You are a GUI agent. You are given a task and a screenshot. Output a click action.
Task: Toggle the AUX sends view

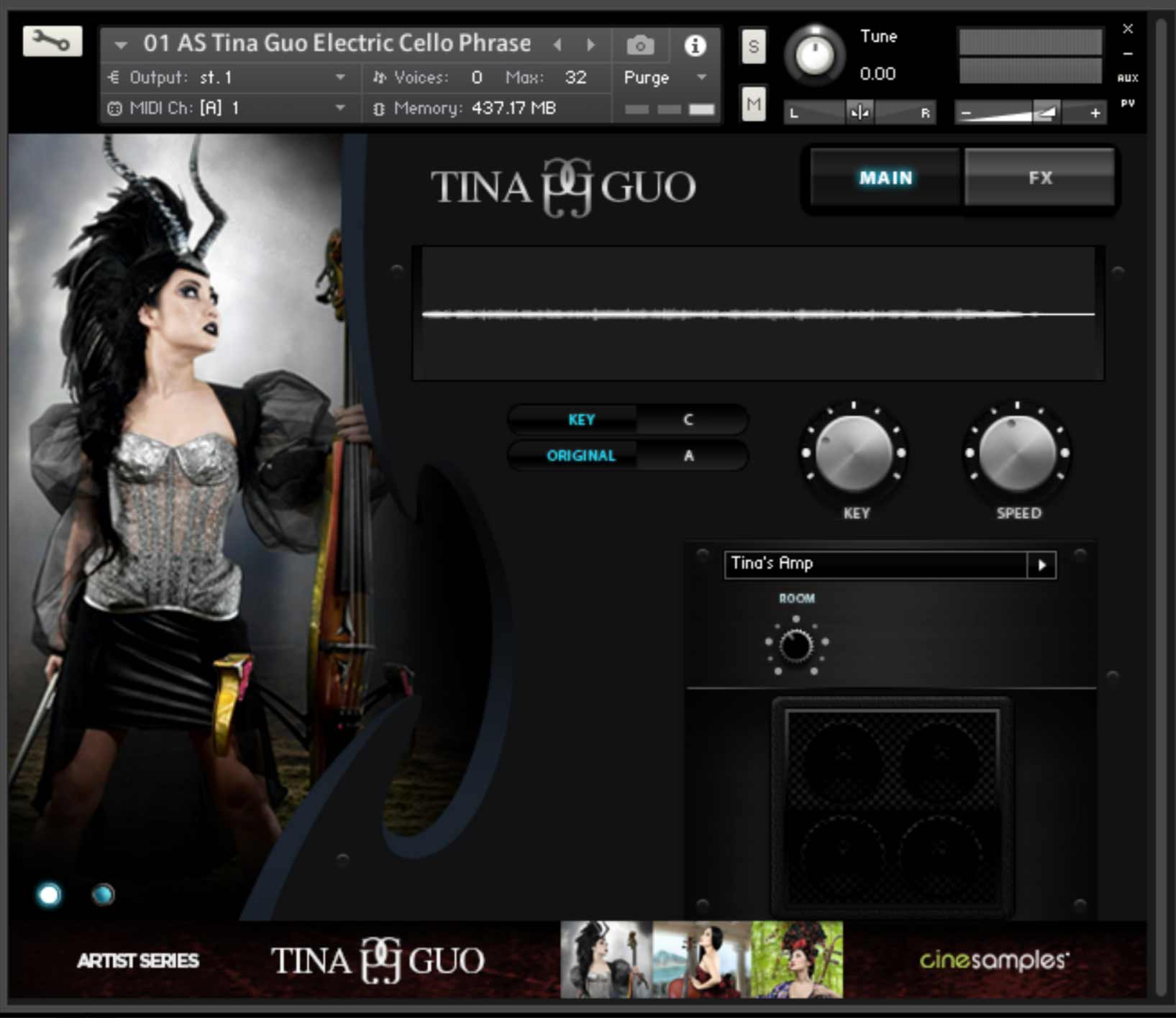(1127, 78)
